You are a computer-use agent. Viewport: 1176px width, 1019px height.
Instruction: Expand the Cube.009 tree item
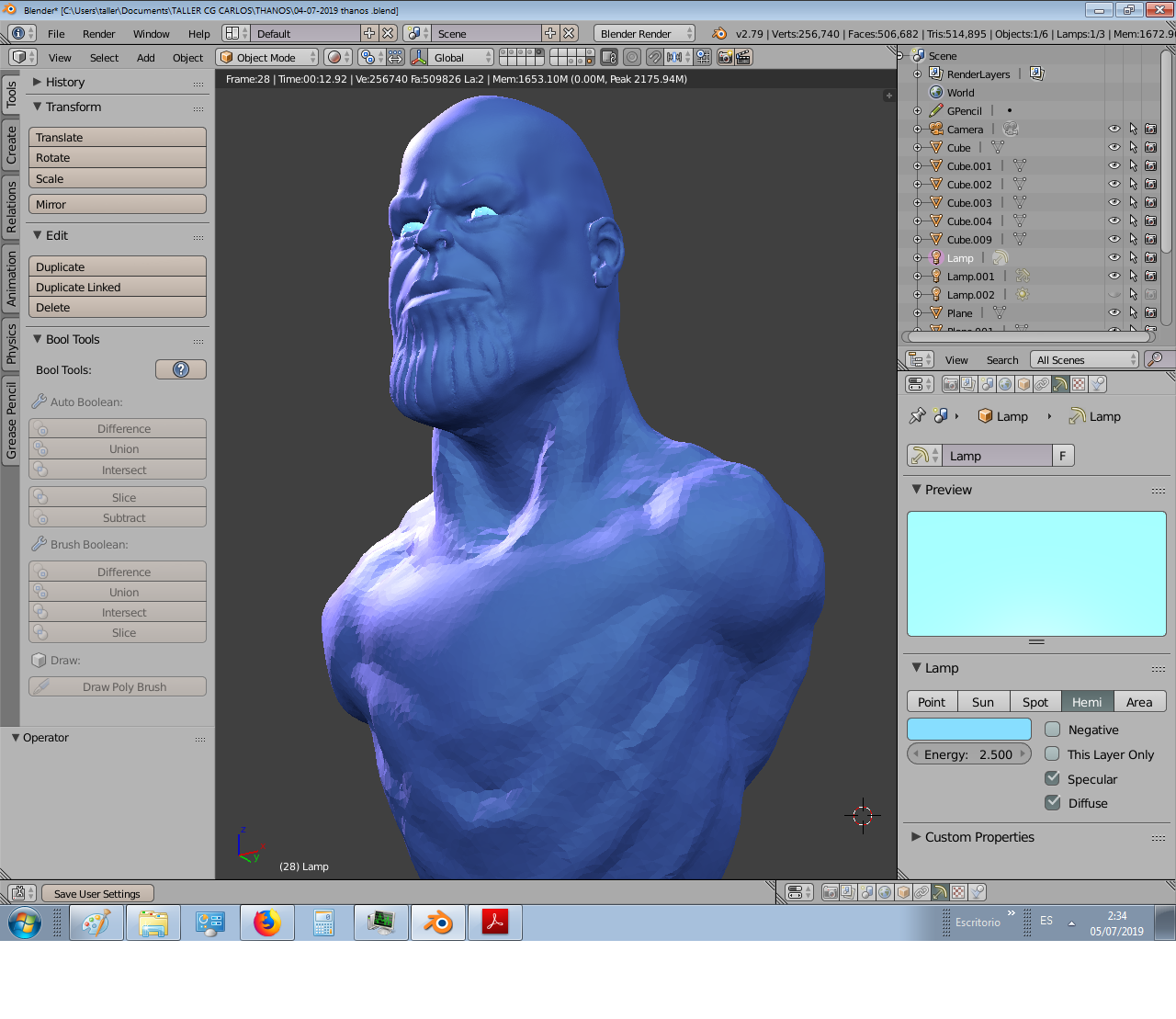pyautogui.click(x=917, y=239)
